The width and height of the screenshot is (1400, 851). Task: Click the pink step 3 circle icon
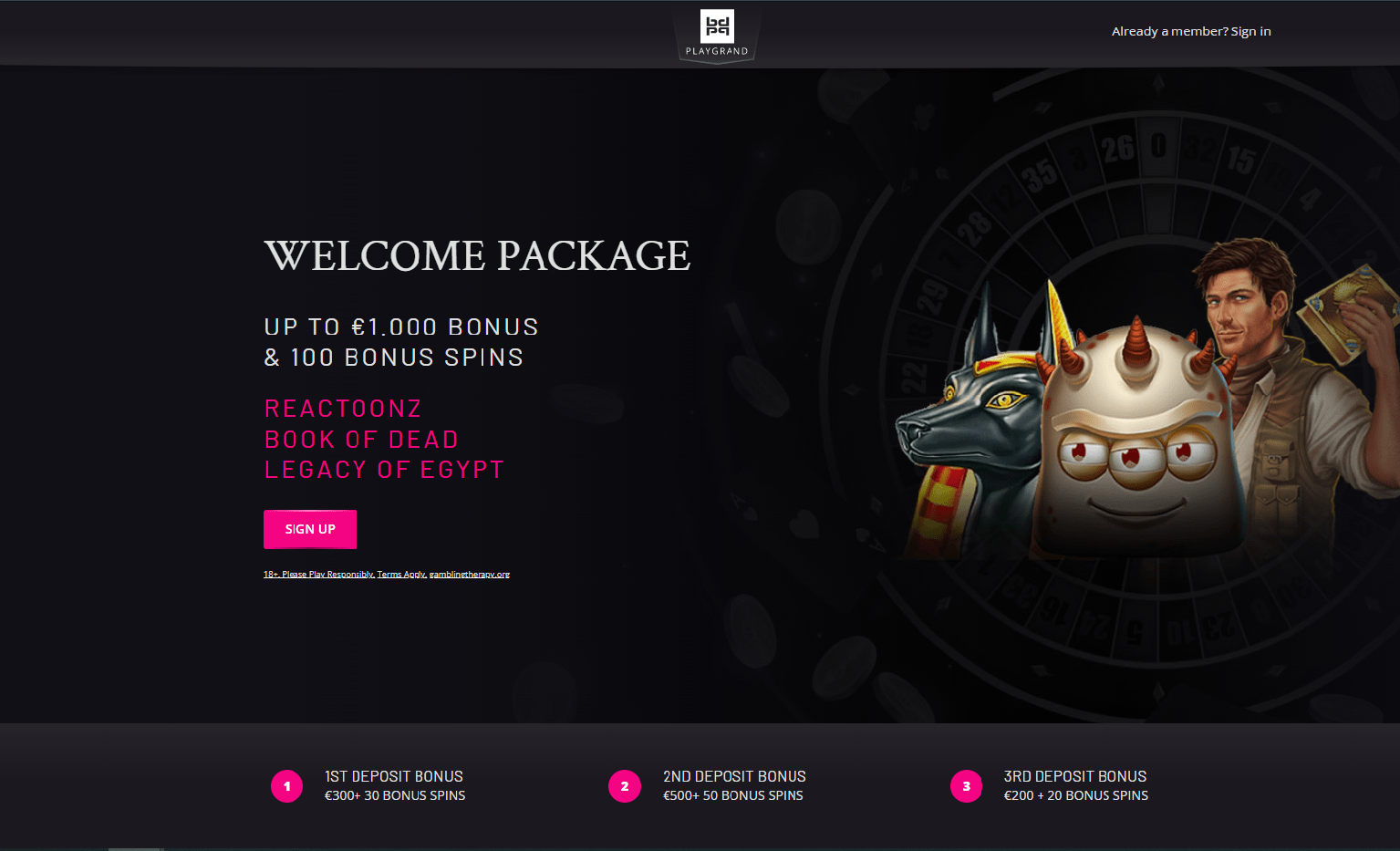[x=967, y=786]
